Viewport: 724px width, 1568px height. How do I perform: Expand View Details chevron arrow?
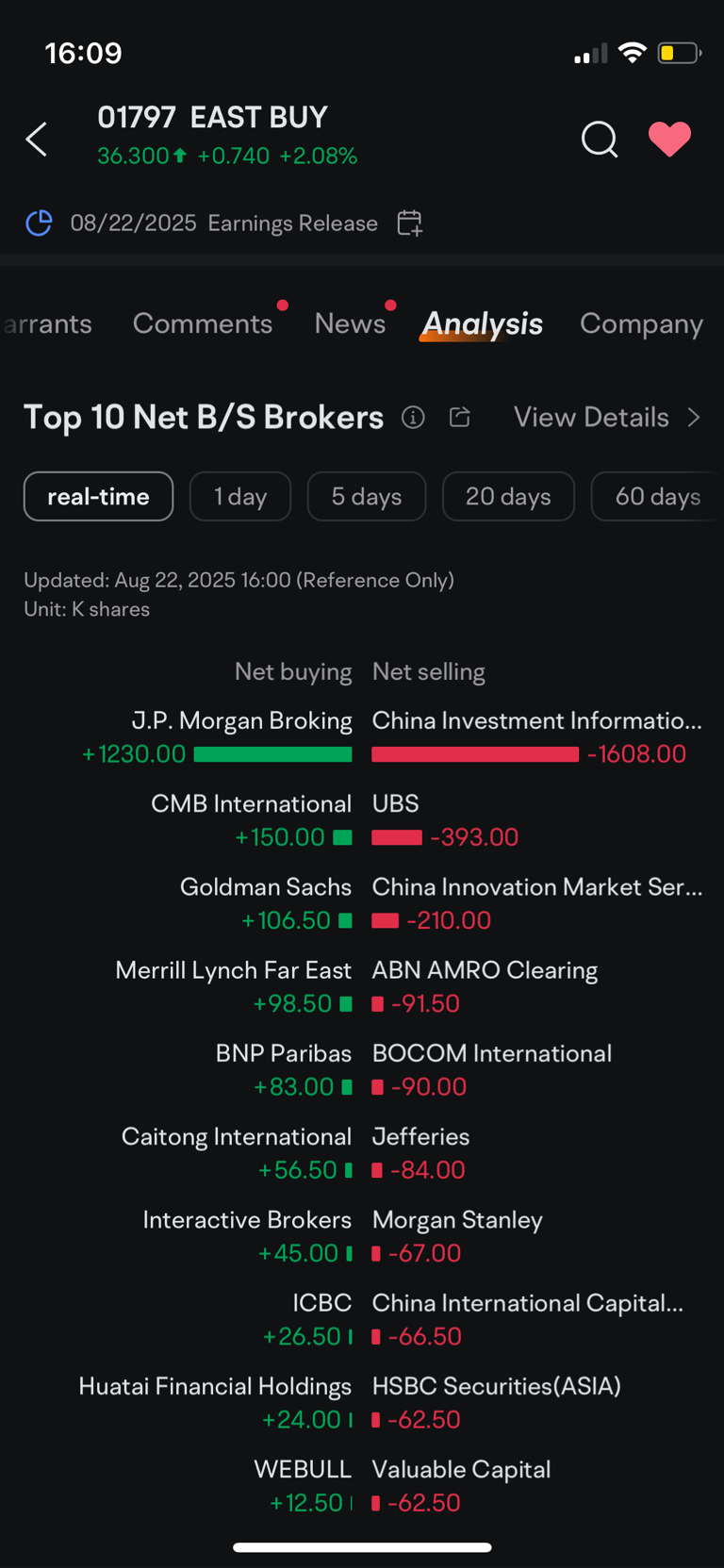tap(694, 417)
